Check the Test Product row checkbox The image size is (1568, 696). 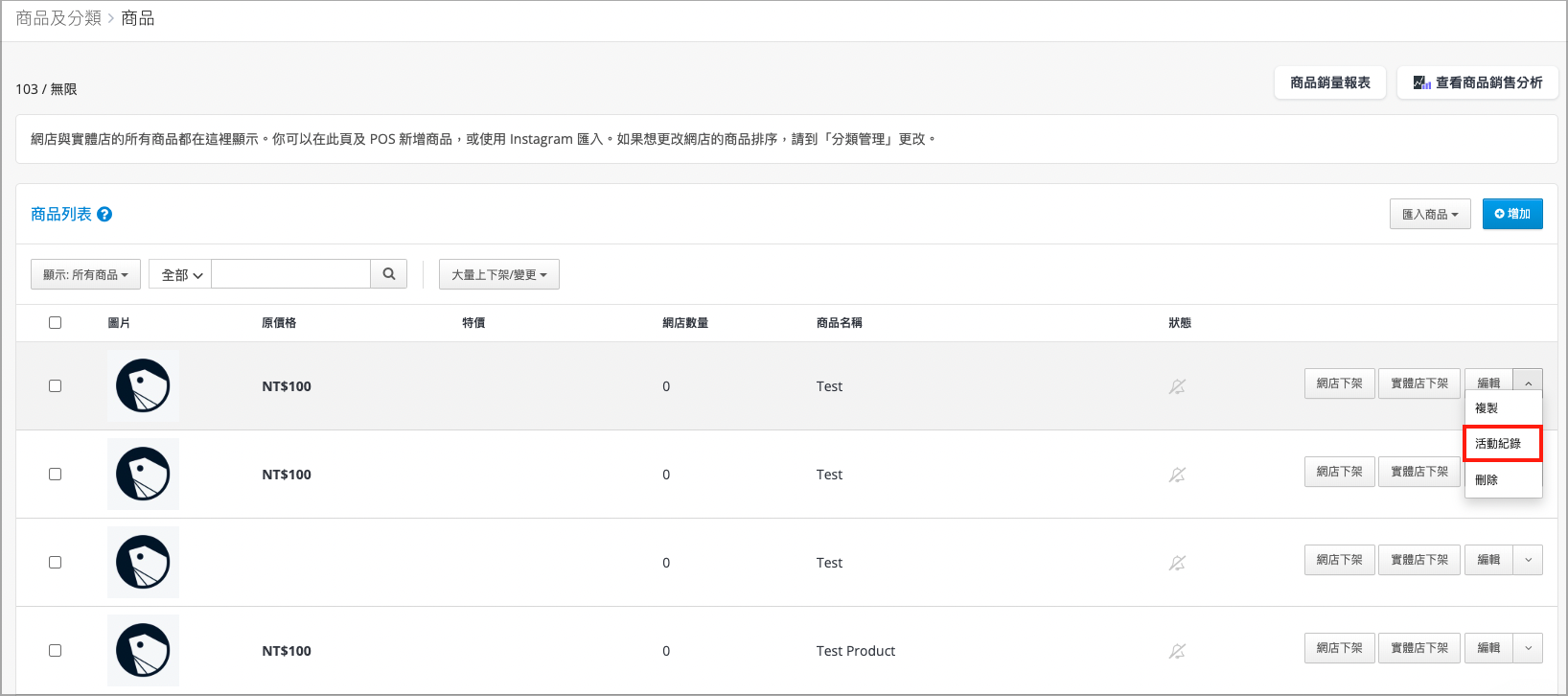55,650
